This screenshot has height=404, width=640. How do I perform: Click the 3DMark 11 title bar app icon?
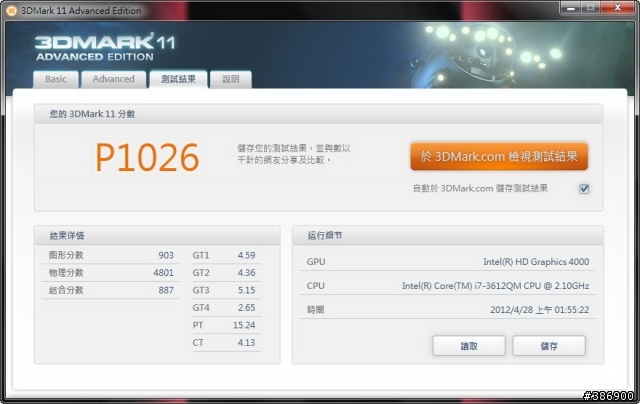[11, 11]
